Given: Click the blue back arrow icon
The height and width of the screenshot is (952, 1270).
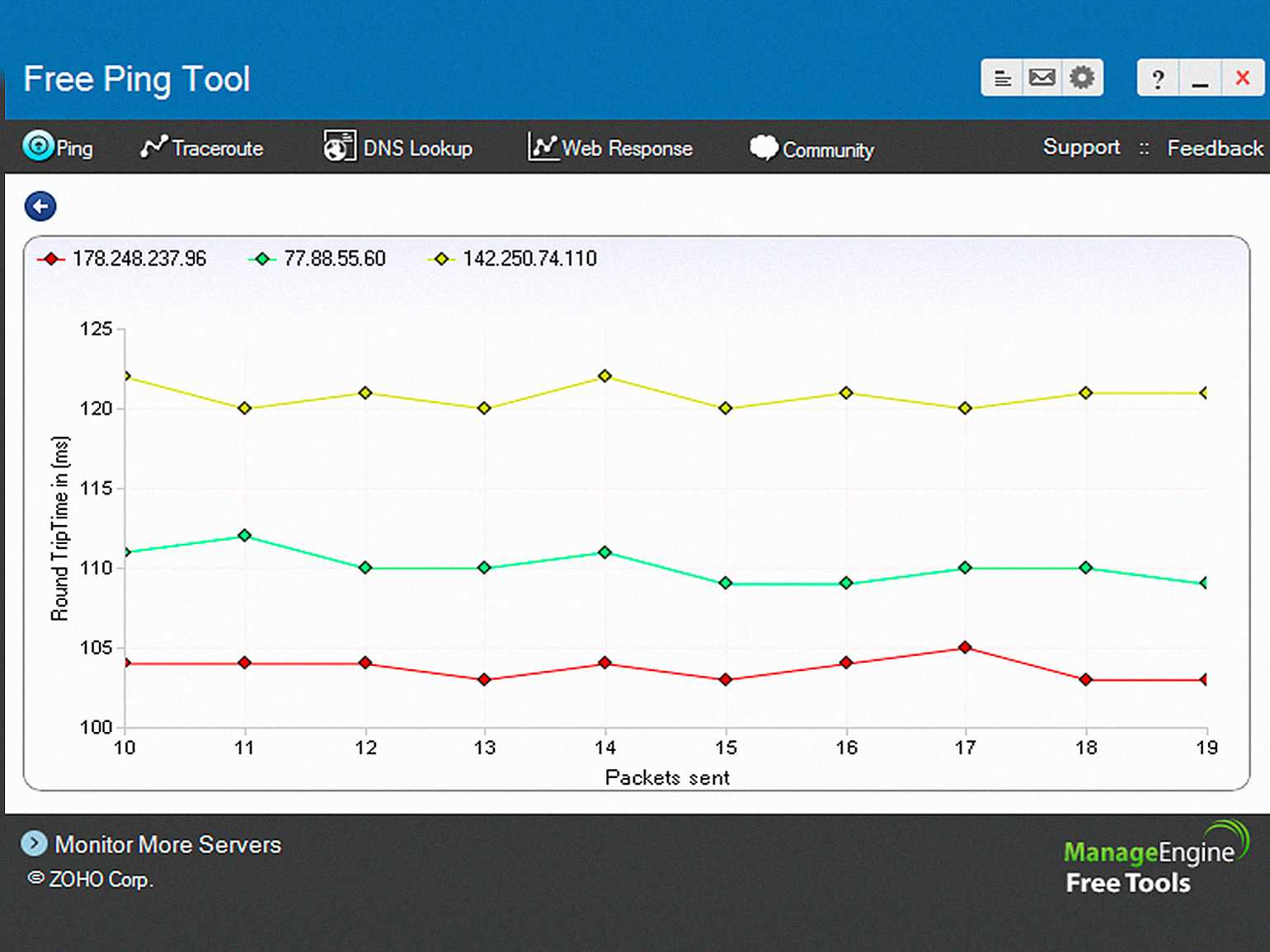Looking at the screenshot, I should pos(40,206).
